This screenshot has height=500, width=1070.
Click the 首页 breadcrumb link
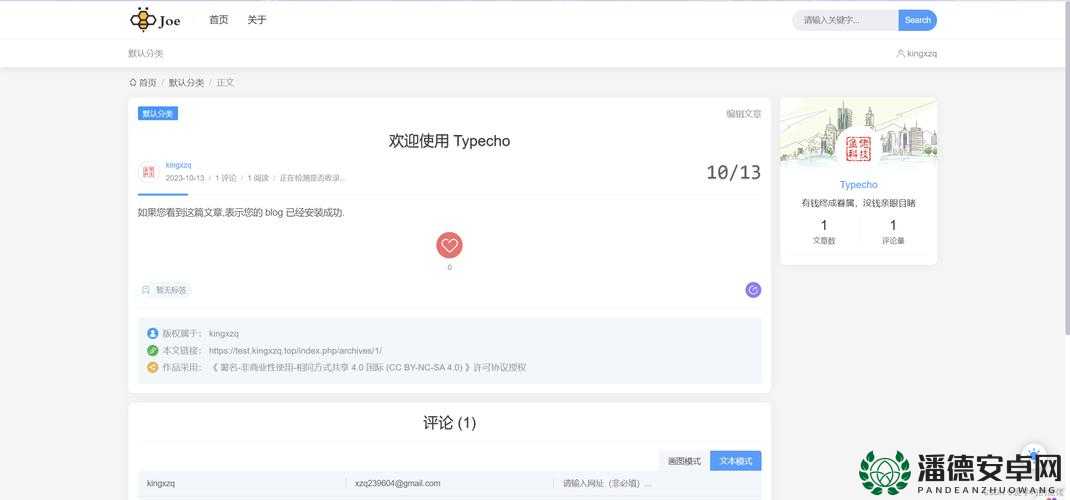pos(147,83)
